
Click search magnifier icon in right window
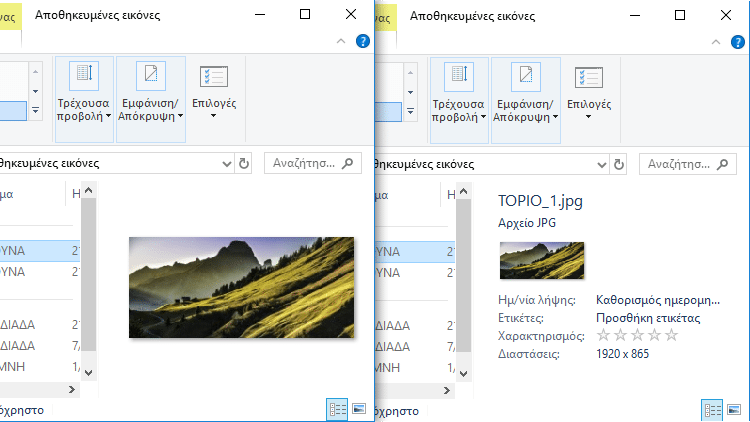point(723,164)
